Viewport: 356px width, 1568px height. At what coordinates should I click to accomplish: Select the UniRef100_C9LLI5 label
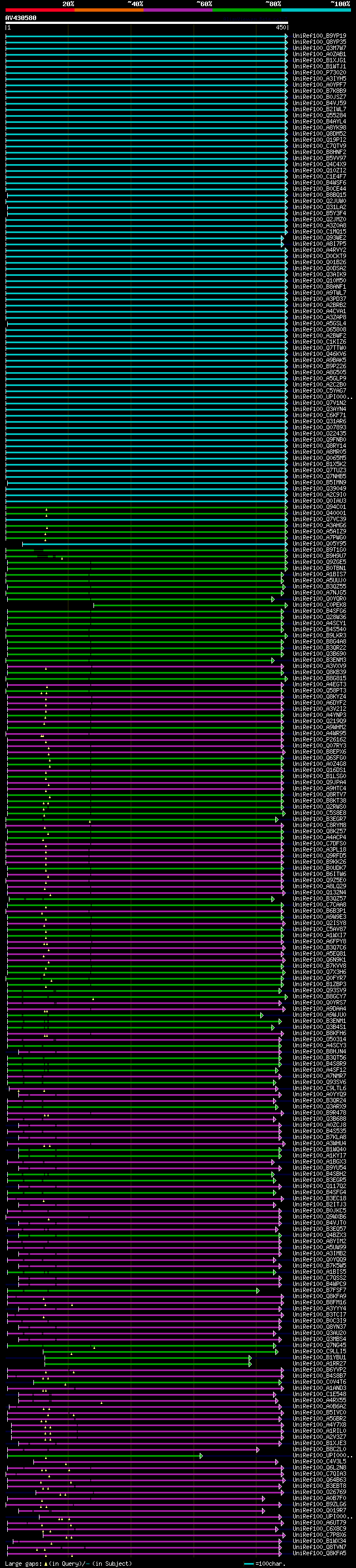[319, 1351]
